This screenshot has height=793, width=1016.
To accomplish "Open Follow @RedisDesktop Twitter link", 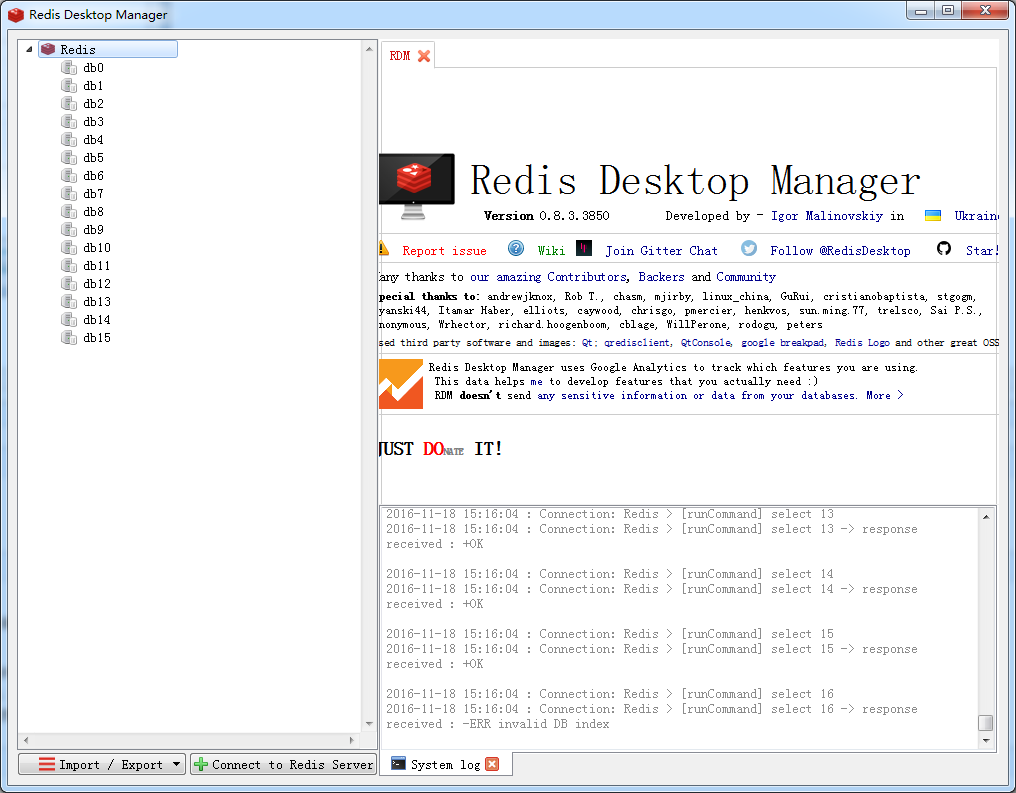I will tap(840, 251).
